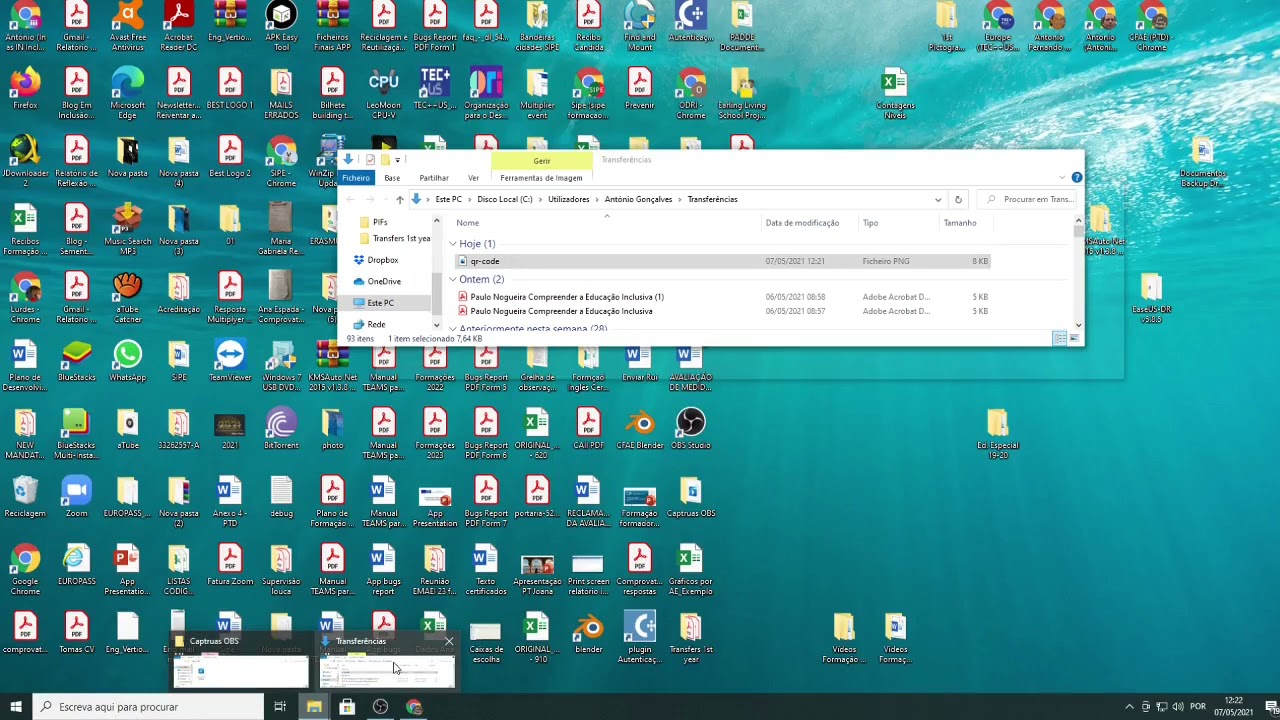The image size is (1280, 720).
Task: Select the APK Easy Tool shortcut
Action: pyautogui.click(x=281, y=25)
